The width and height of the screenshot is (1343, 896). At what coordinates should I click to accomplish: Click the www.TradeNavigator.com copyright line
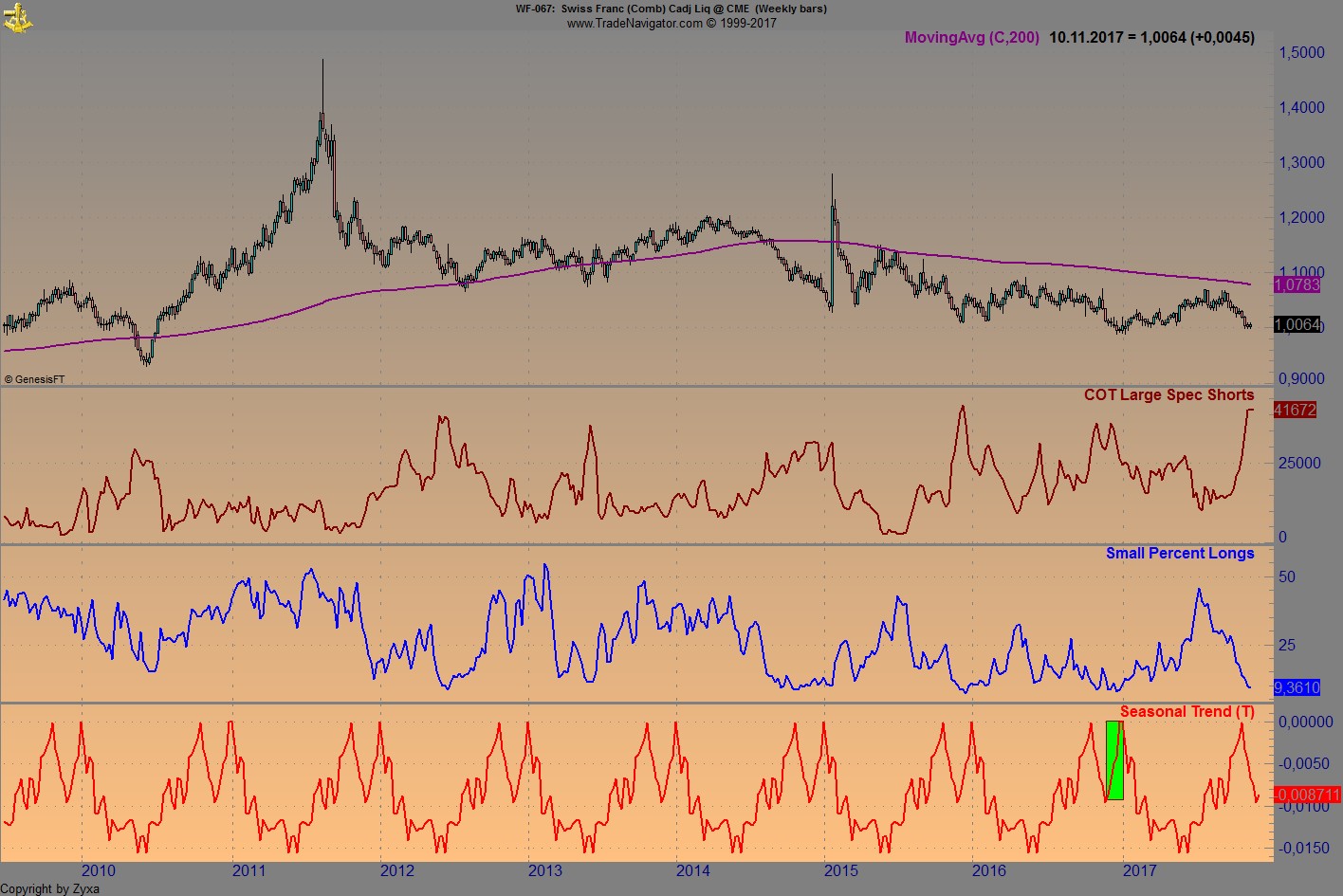pos(671,23)
